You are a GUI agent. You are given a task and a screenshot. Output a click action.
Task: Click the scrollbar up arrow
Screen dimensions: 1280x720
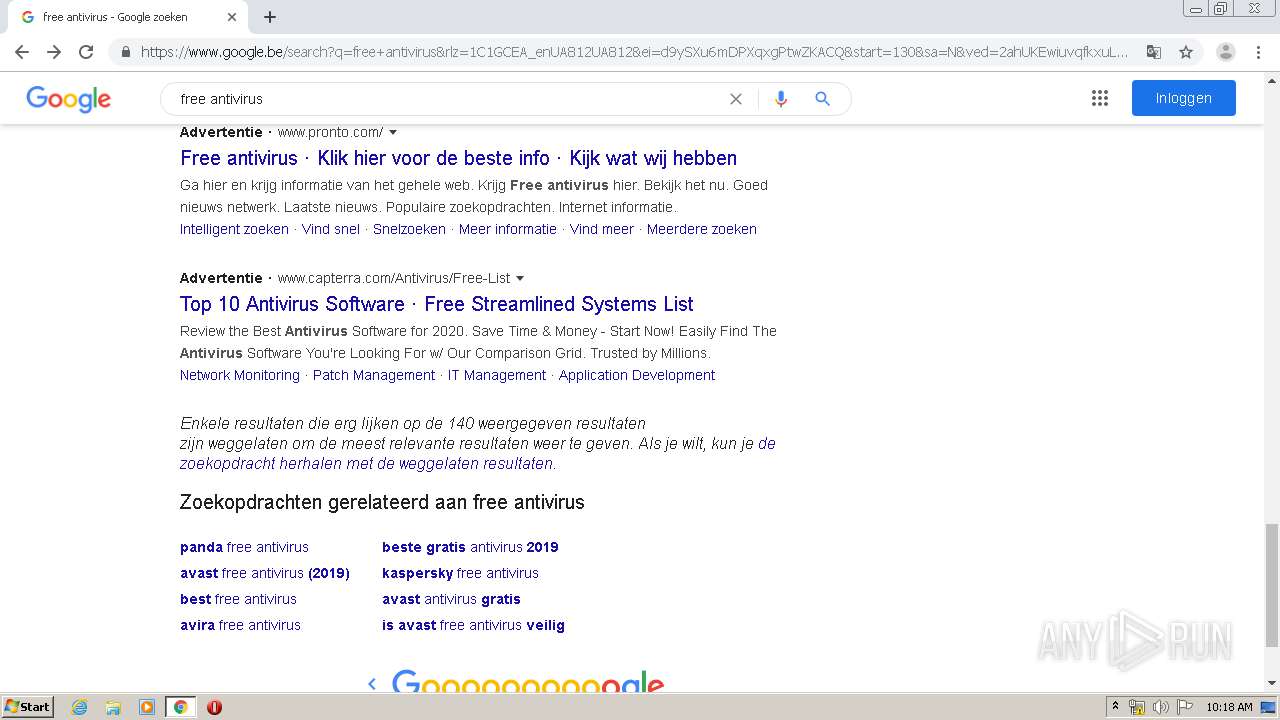coord(1272,79)
